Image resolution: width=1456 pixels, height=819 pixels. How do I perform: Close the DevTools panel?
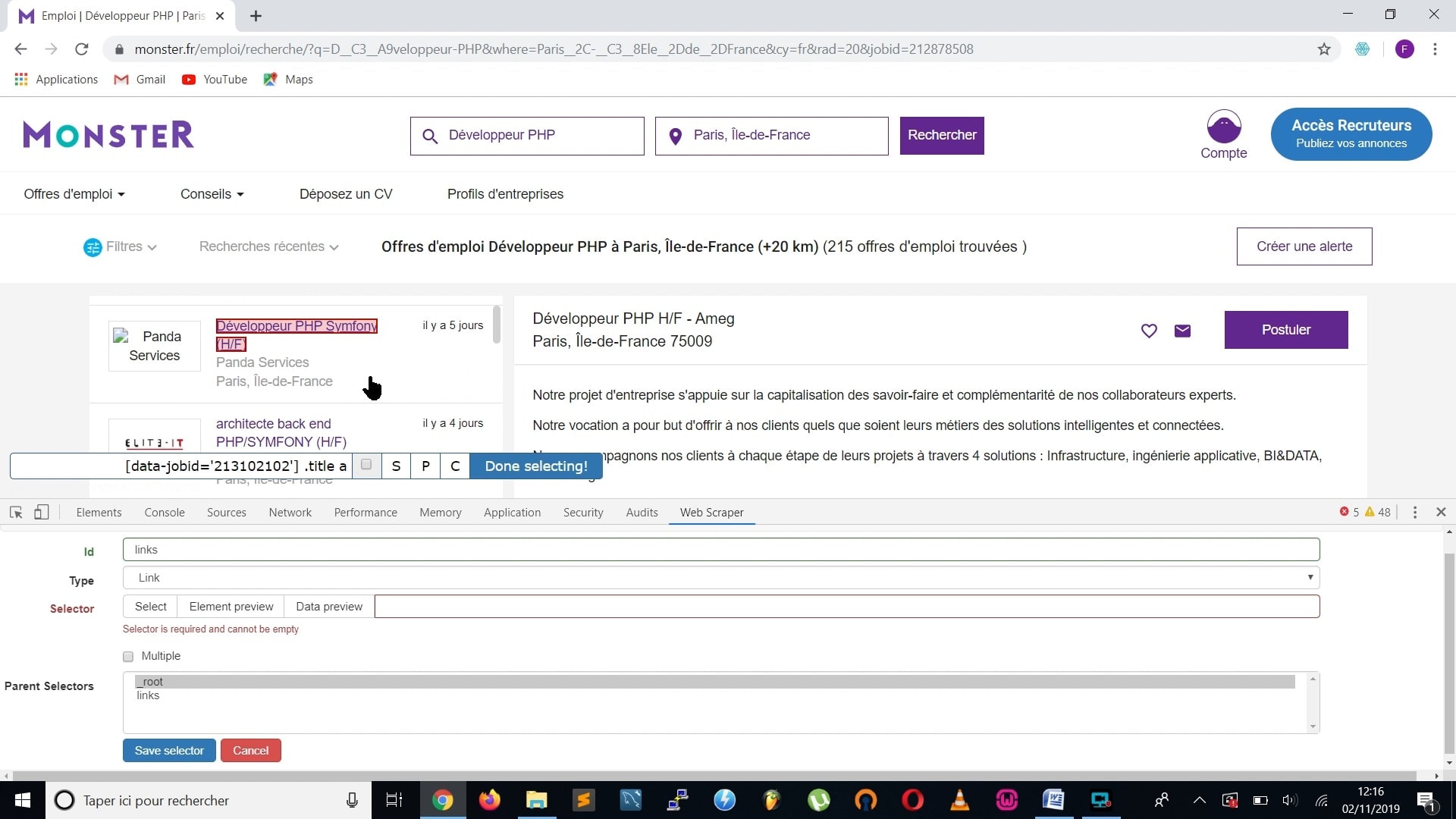[1442, 513]
